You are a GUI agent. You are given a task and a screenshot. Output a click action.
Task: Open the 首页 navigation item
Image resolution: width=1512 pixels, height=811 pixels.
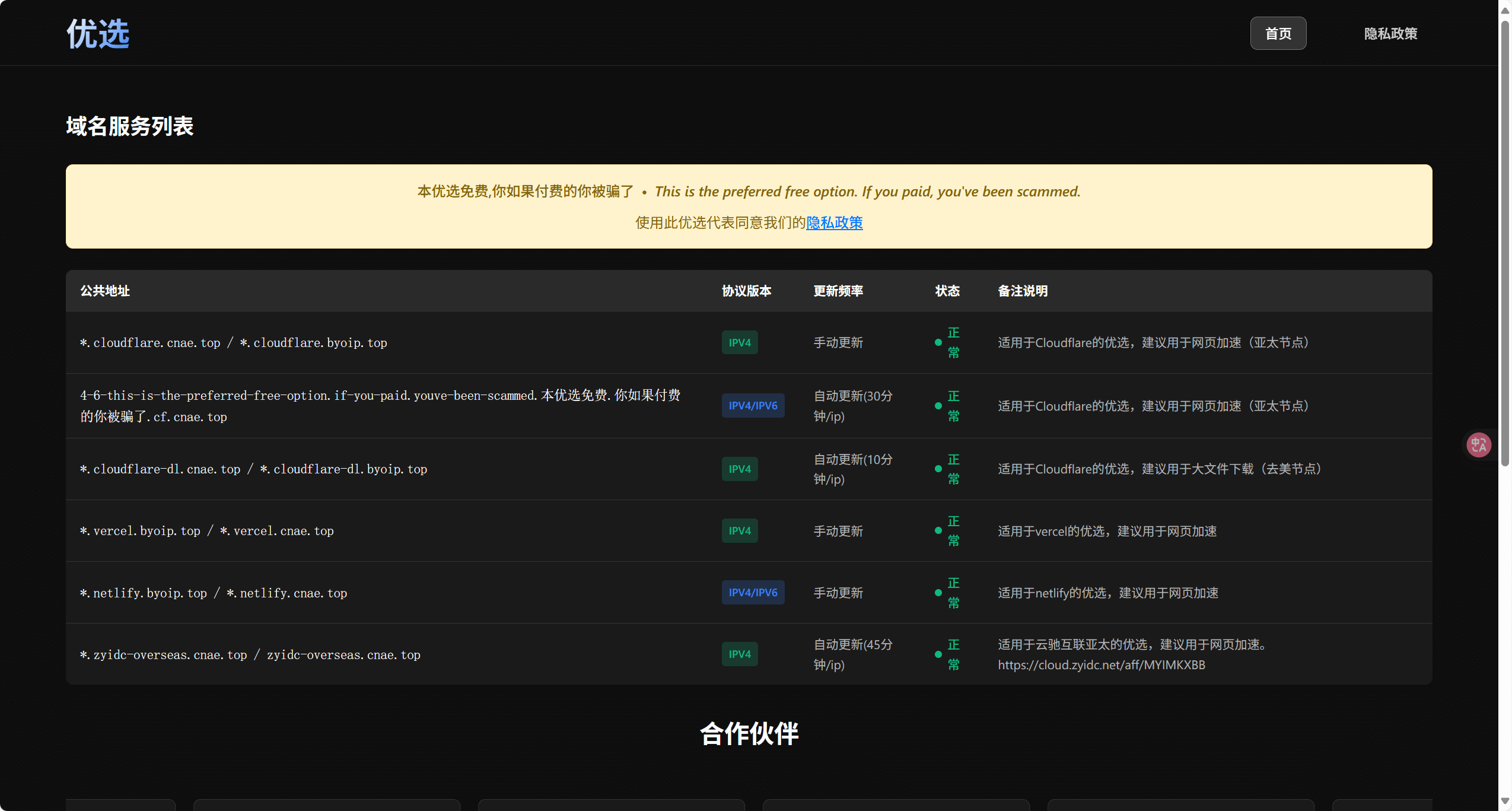click(x=1277, y=33)
